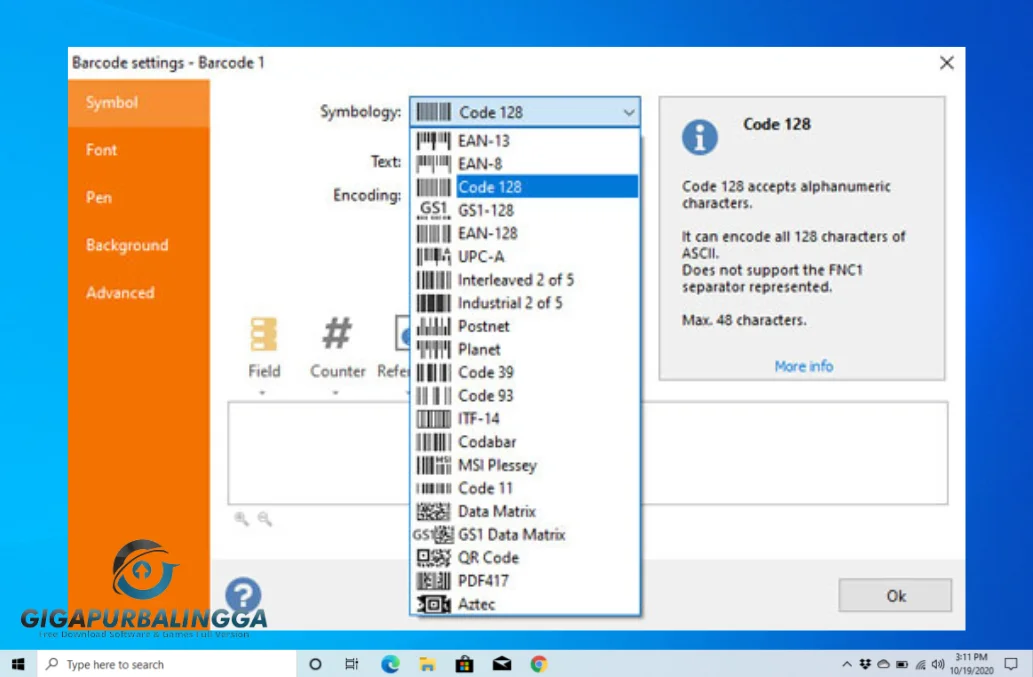Click the Counter hash icon
The image size is (1033, 677).
click(x=337, y=333)
